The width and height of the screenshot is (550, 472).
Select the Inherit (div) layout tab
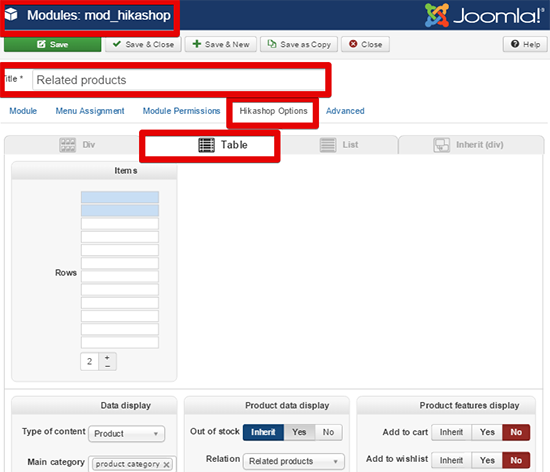point(471,144)
